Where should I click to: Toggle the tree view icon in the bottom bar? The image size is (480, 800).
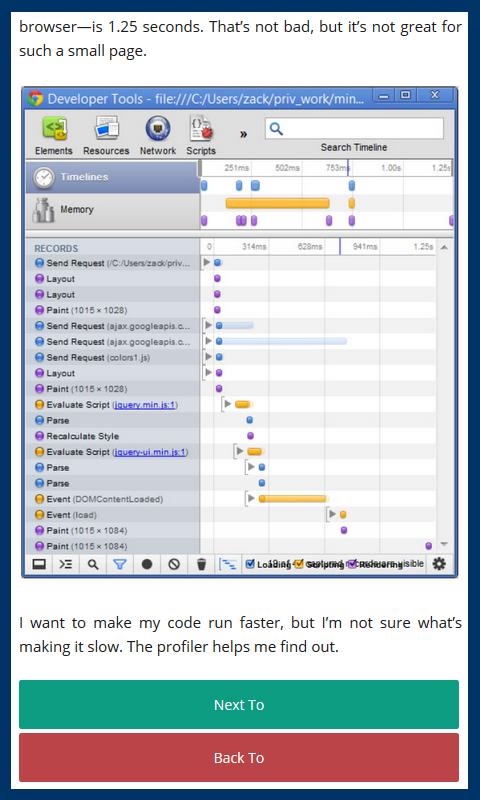pyautogui.click(x=228, y=564)
